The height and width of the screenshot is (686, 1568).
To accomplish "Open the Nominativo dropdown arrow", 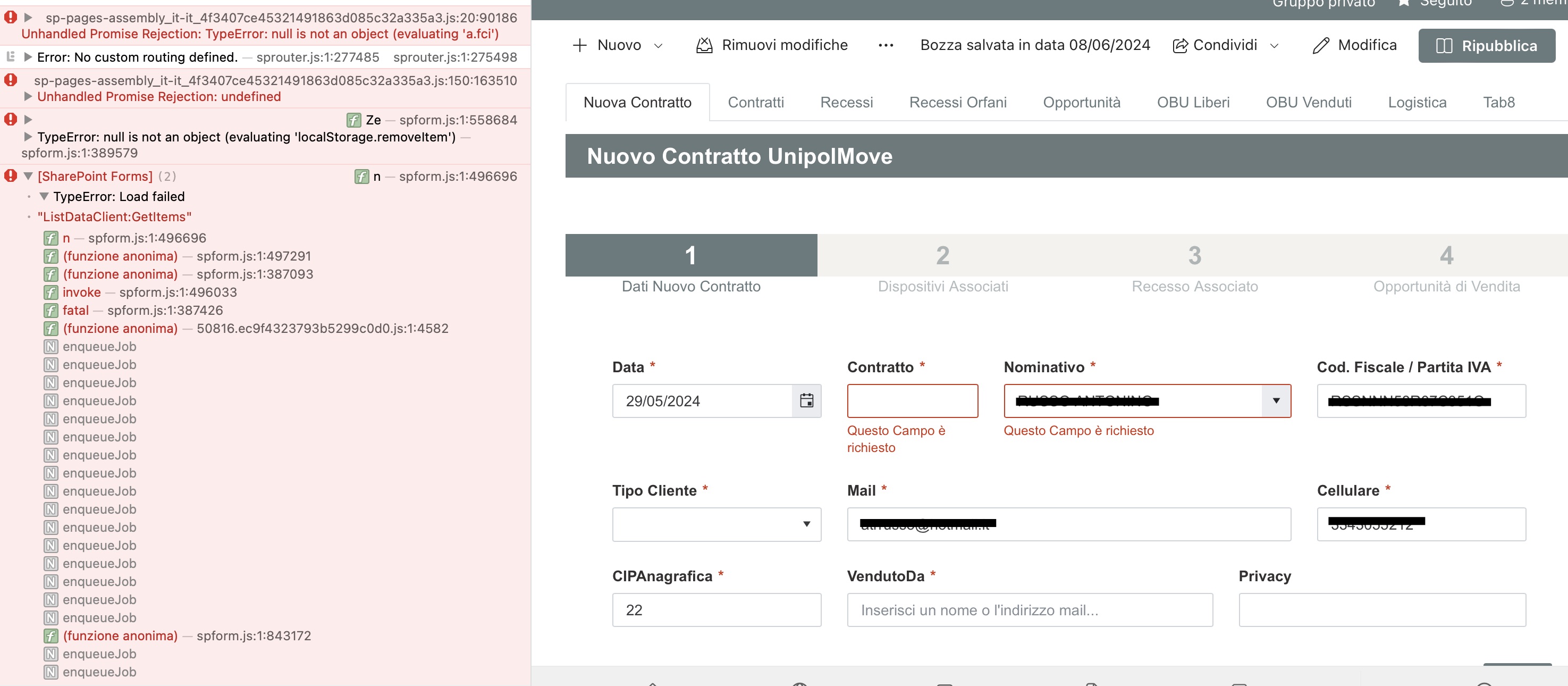I will coord(1276,400).
